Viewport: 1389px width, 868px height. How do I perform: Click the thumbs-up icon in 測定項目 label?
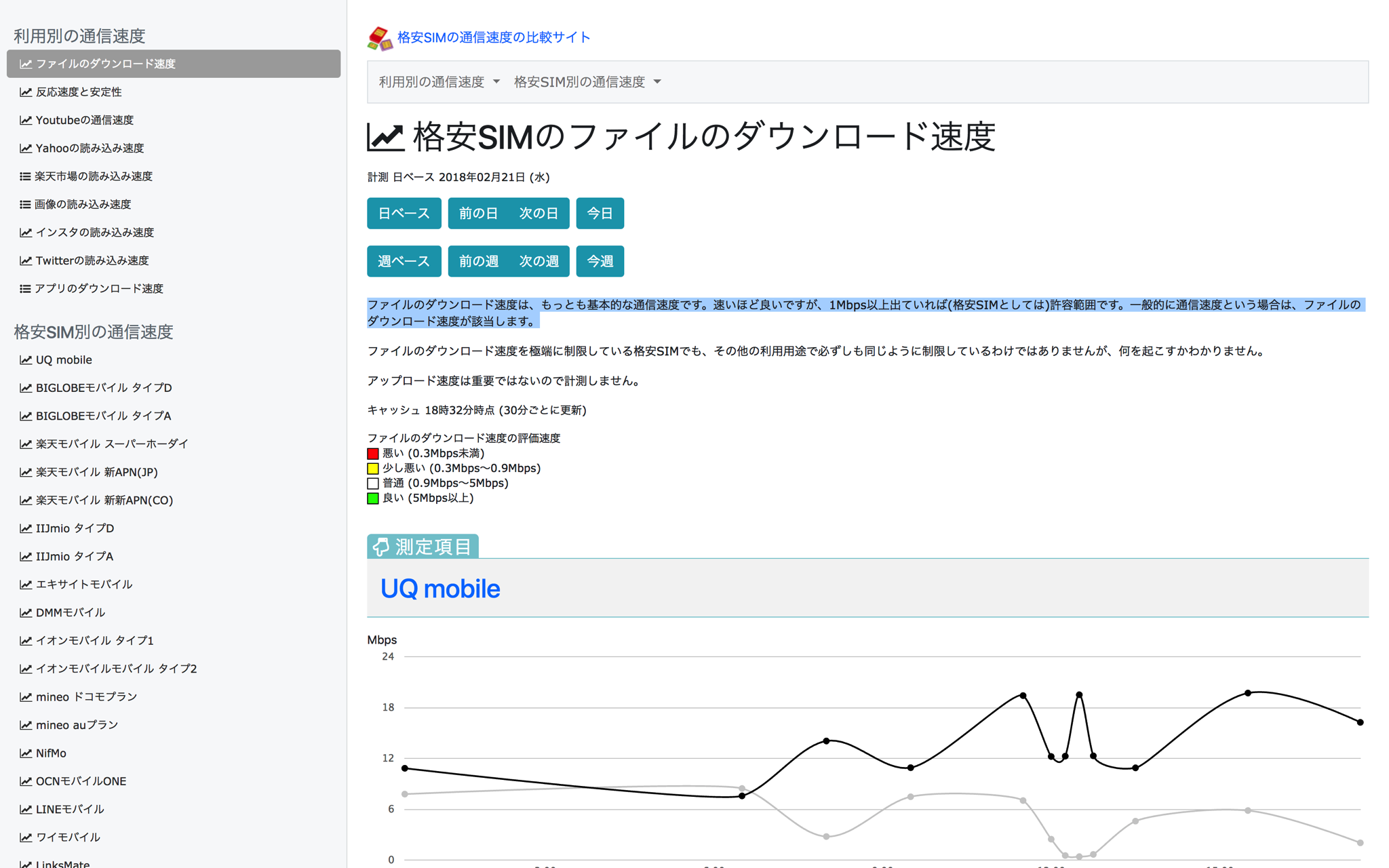pos(381,547)
